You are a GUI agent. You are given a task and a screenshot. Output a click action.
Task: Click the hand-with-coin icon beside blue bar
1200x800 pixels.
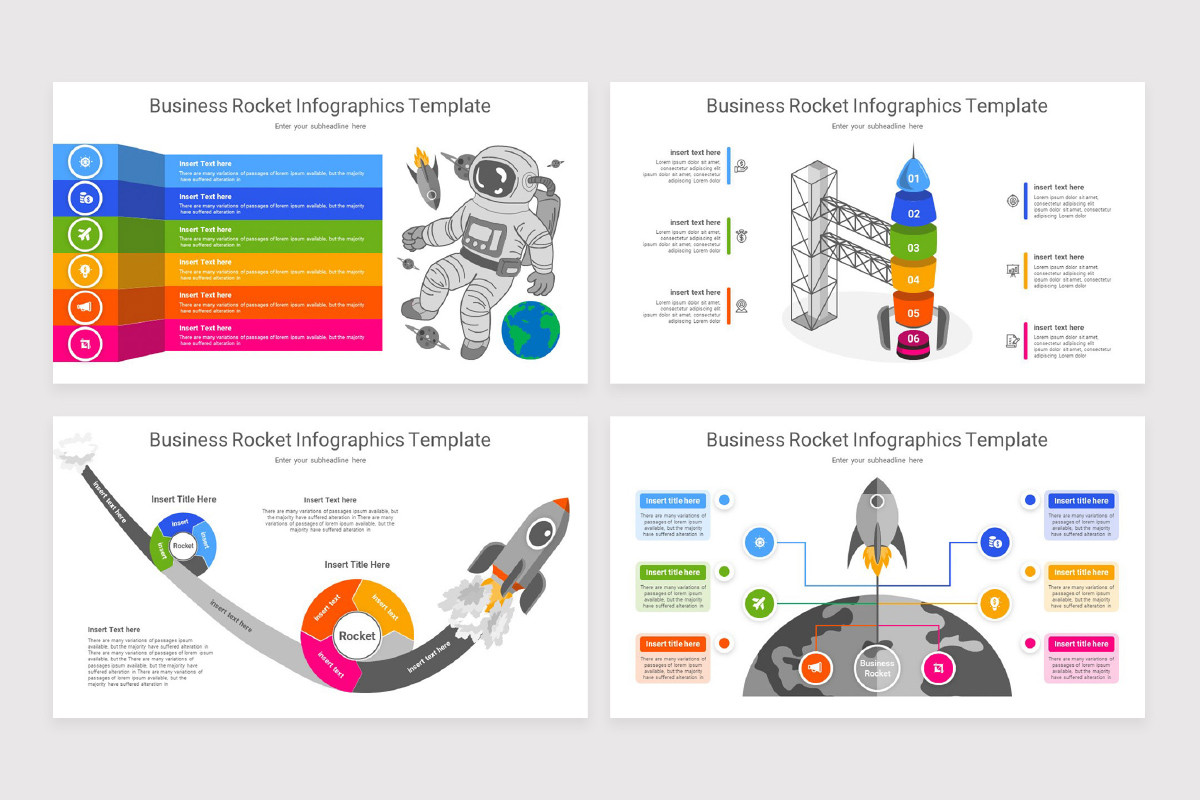pos(741,166)
